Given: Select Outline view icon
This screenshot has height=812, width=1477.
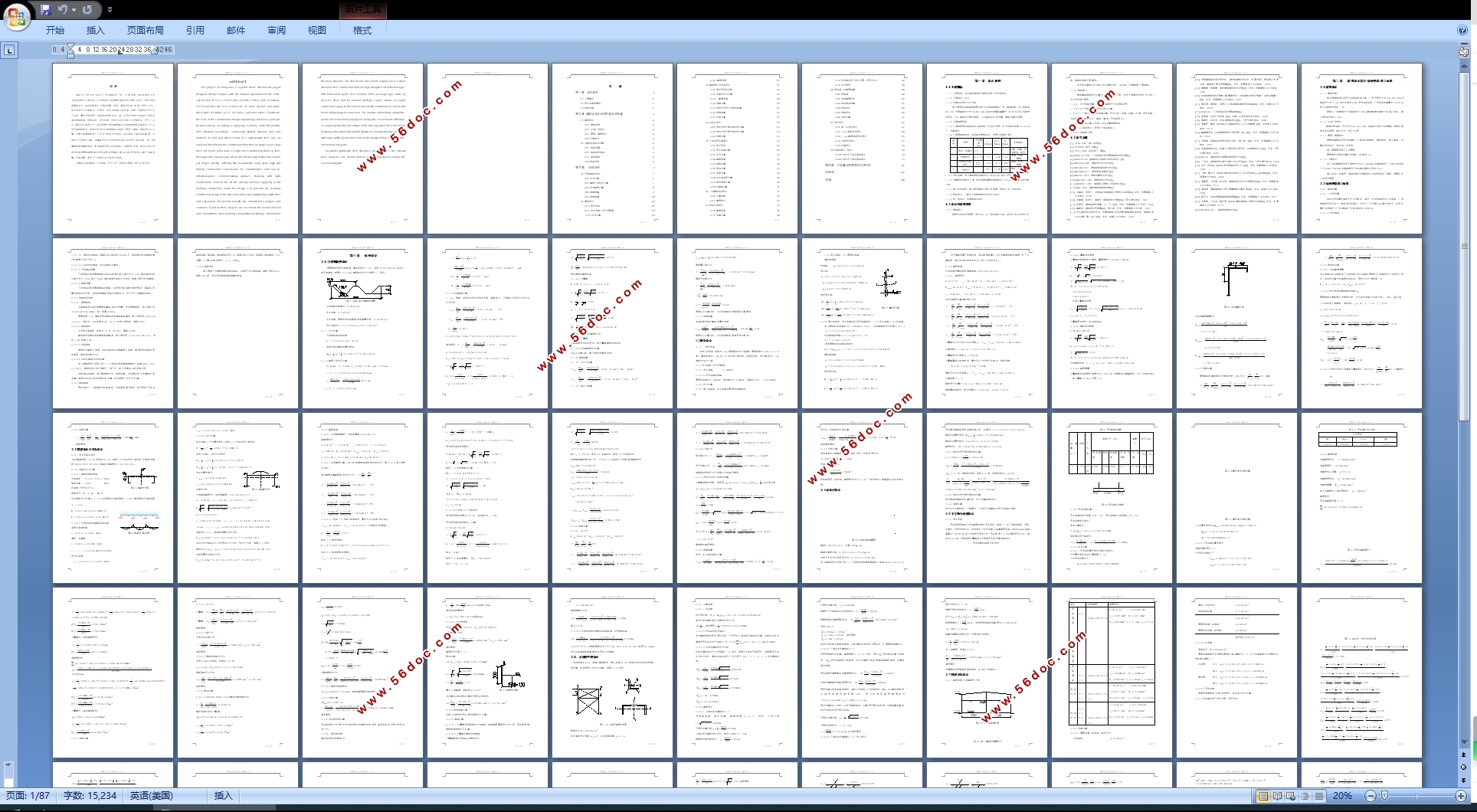Looking at the screenshot, I should point(1305,796).
